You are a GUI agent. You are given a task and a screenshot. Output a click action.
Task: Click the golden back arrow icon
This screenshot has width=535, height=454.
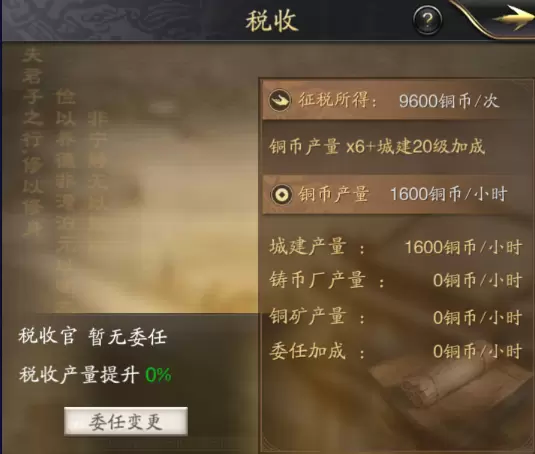coord(511,18)
